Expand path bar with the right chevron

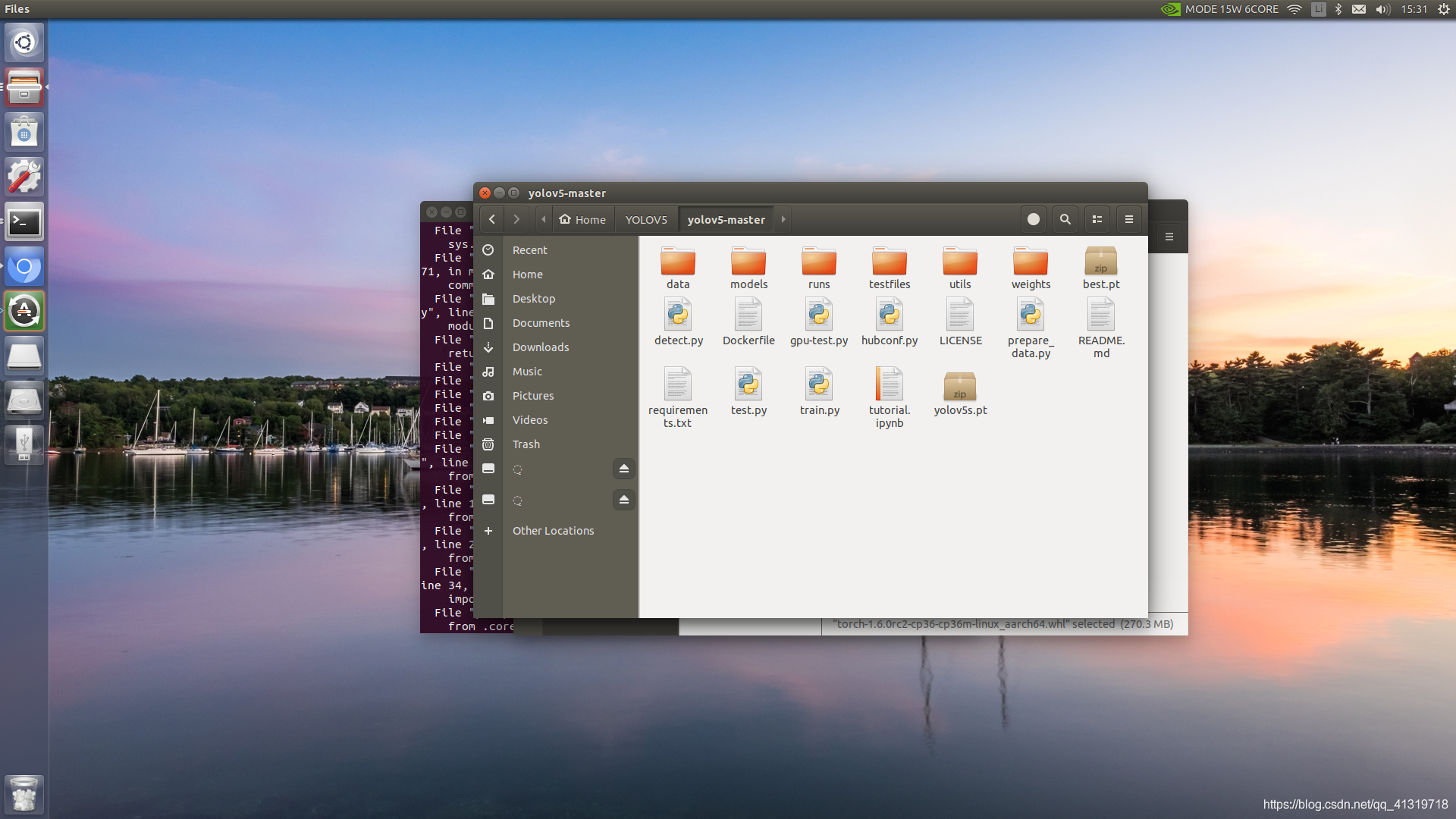[783, 219]
